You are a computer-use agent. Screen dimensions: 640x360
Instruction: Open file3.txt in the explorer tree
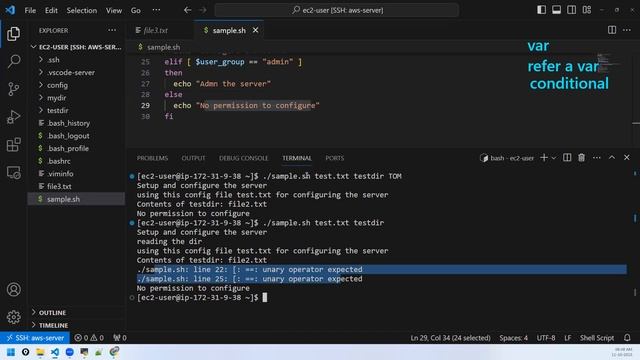(76, 186)
